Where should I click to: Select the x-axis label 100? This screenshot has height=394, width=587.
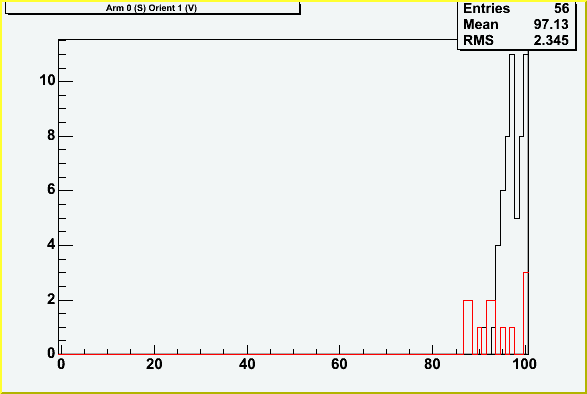(x=524, y=364)
